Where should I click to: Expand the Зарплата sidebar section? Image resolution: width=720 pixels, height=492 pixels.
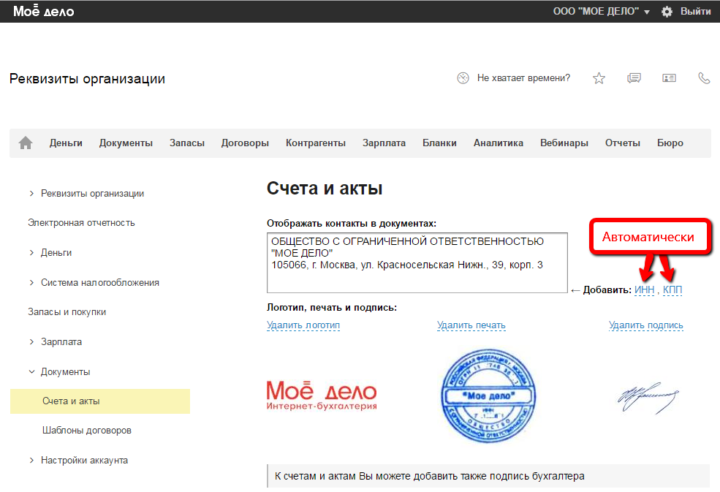pos(56,342)
